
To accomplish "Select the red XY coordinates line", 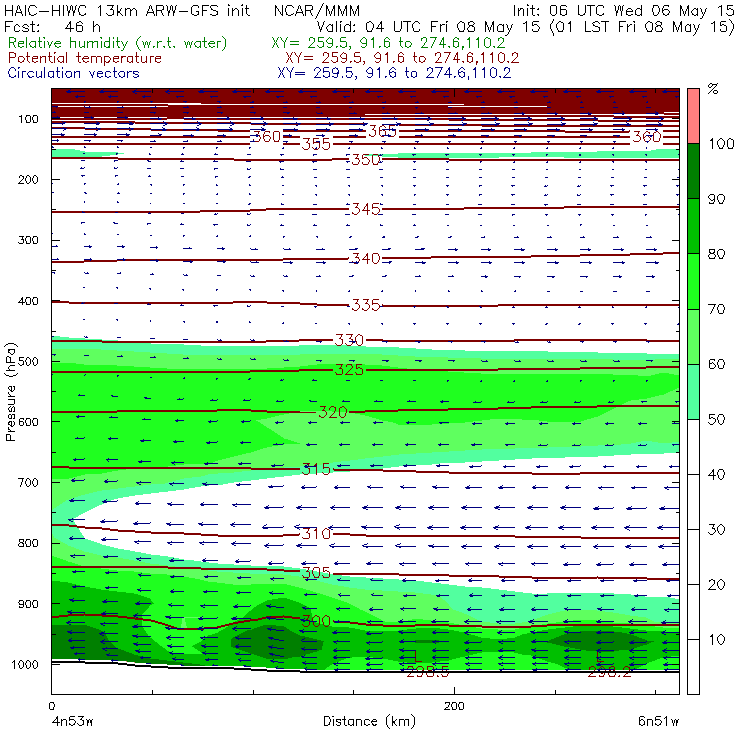I will click(x=402, y=58).
